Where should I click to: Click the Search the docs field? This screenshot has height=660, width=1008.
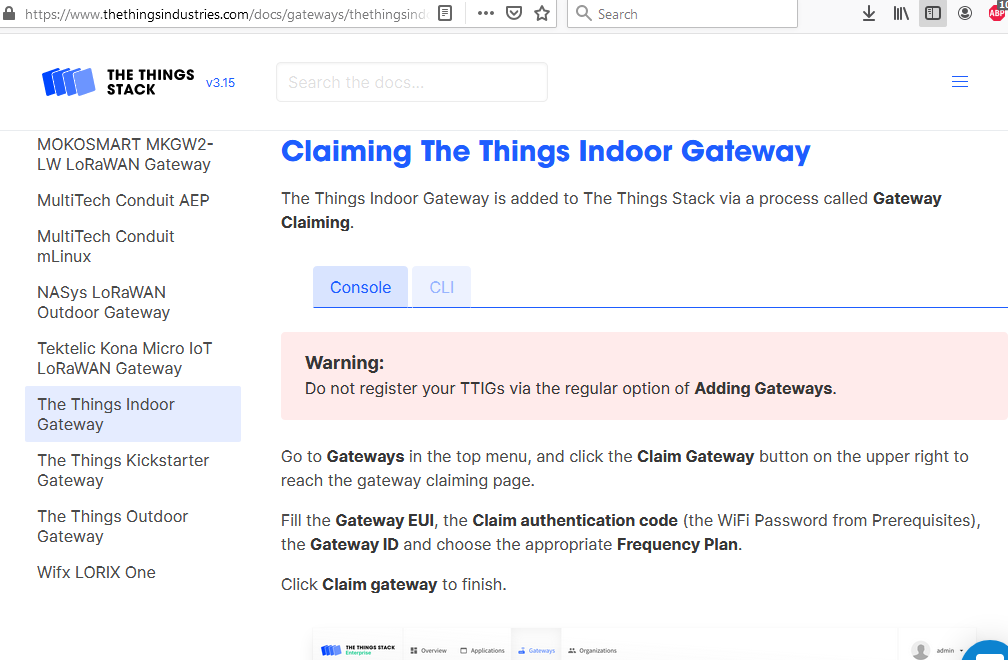(412, 82)
